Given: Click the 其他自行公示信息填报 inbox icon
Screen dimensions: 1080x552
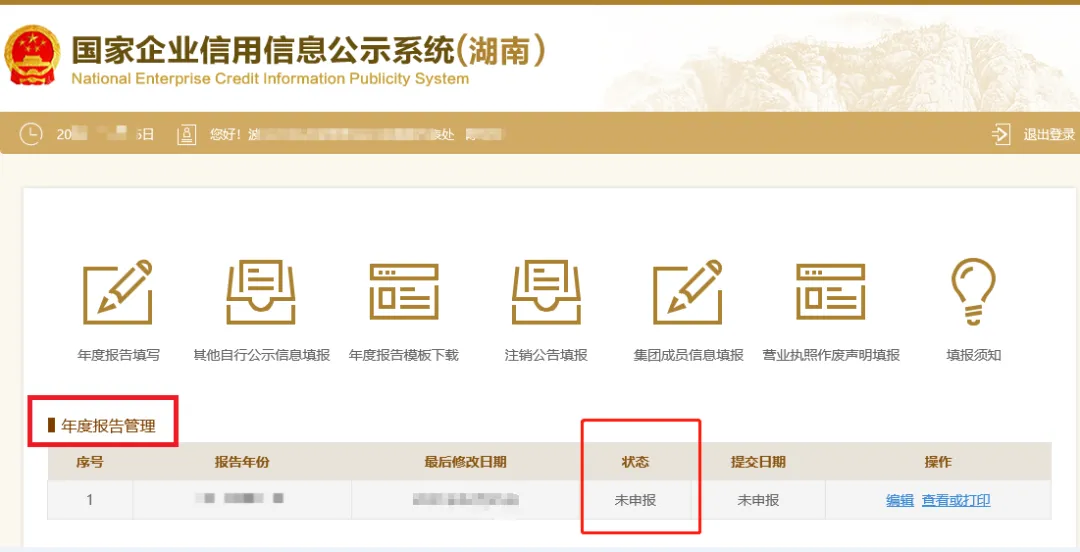Looking at the screenshot, I should pos(261,292).
